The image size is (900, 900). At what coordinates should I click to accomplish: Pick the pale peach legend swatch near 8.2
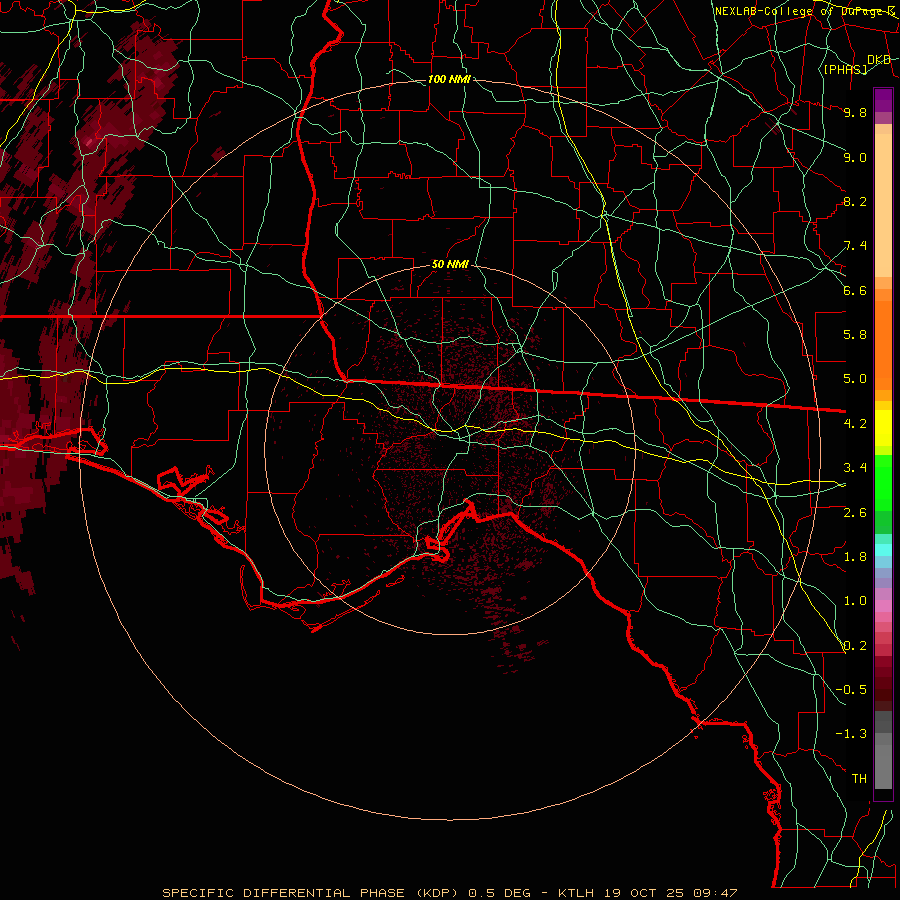pos(883,205)
